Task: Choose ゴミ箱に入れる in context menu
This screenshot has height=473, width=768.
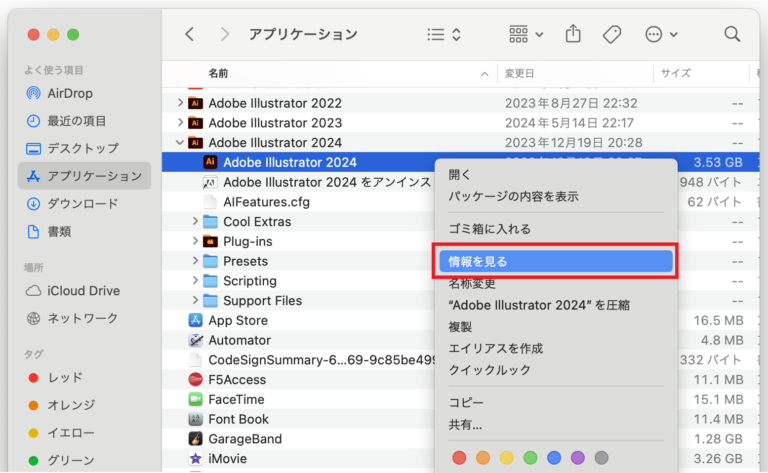Action: click(x=556, y=229)
